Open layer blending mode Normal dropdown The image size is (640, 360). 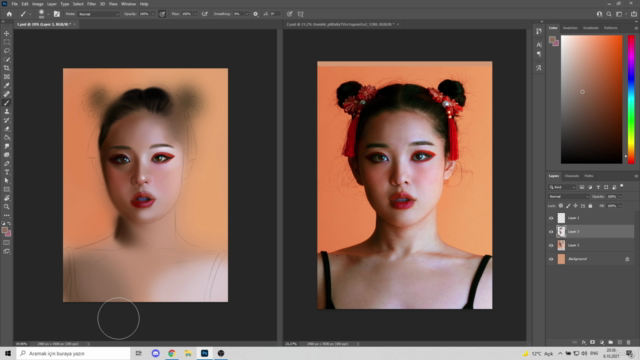[569, 196]
